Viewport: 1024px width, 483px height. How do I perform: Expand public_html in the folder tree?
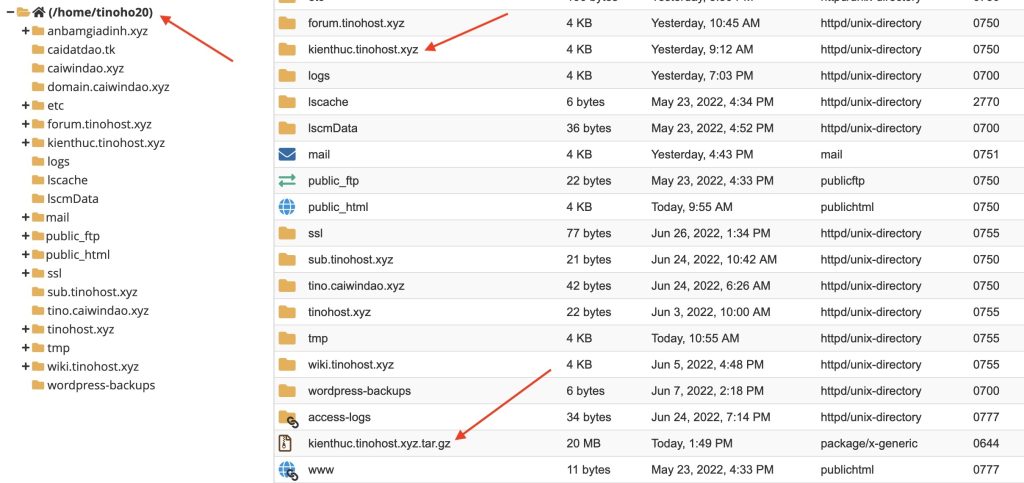25,255
